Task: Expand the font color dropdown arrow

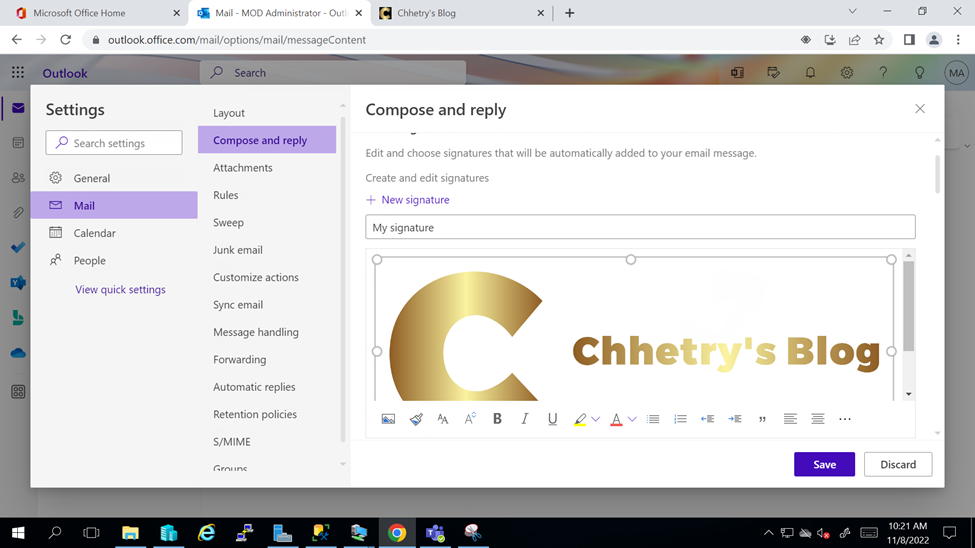Action: pyautogui.click(x=632, y=419)
